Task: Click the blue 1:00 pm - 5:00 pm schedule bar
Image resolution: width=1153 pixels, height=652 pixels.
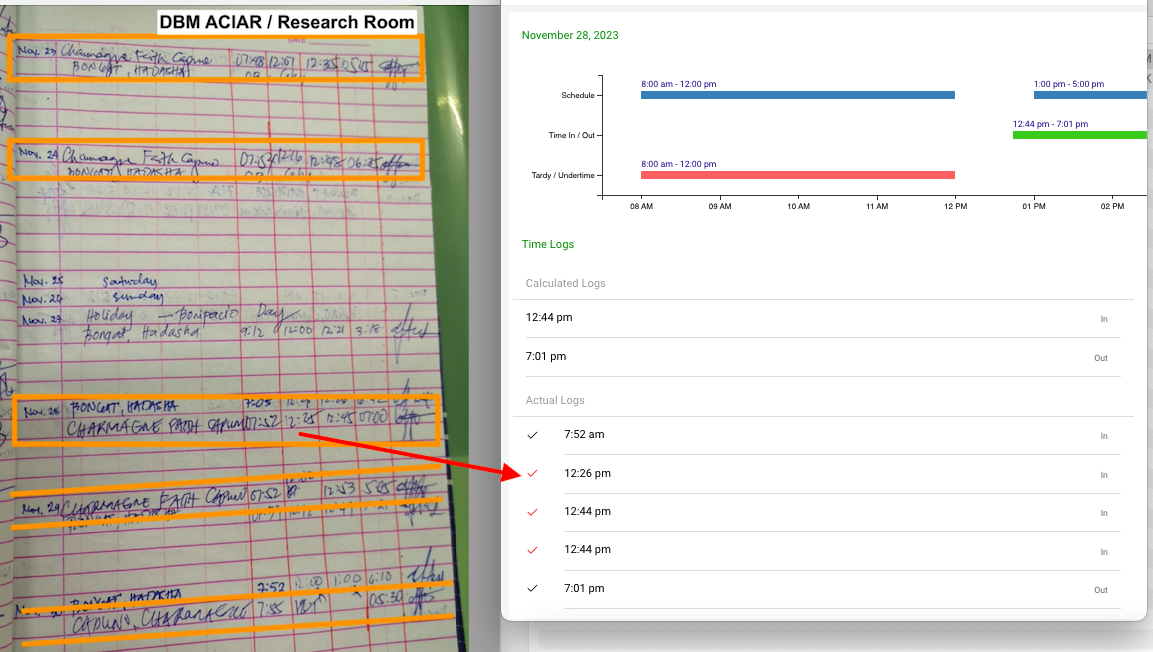Action: (1089, 95)
